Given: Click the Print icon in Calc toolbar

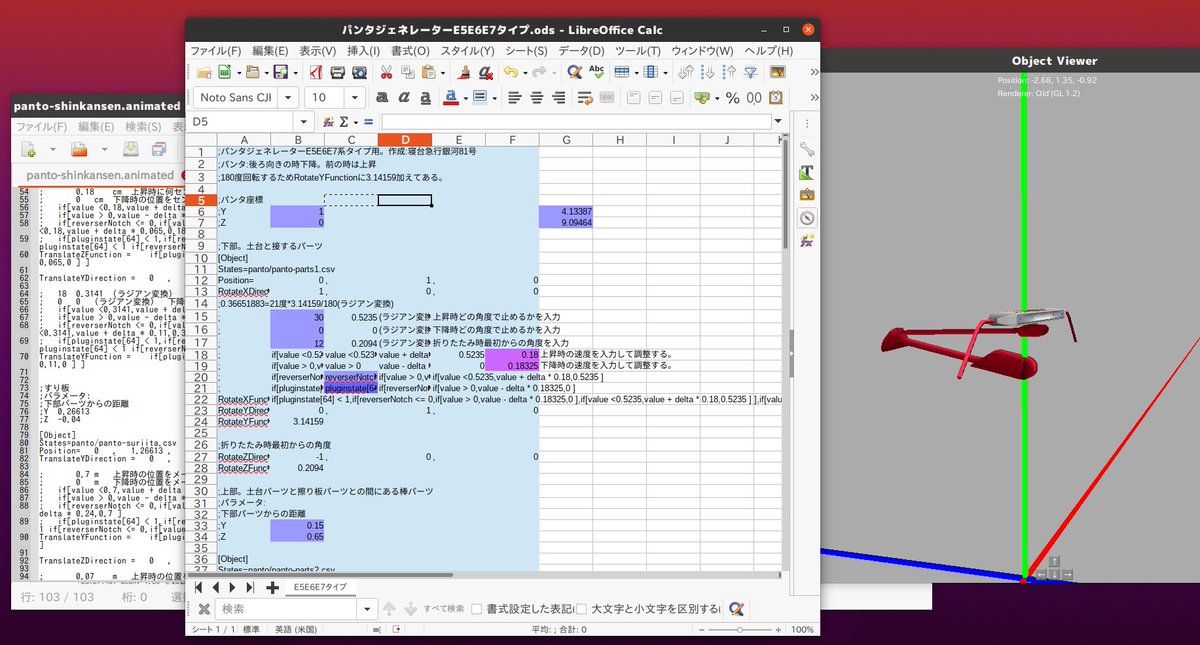Looking at the screenshot, I should coord(337,72).
